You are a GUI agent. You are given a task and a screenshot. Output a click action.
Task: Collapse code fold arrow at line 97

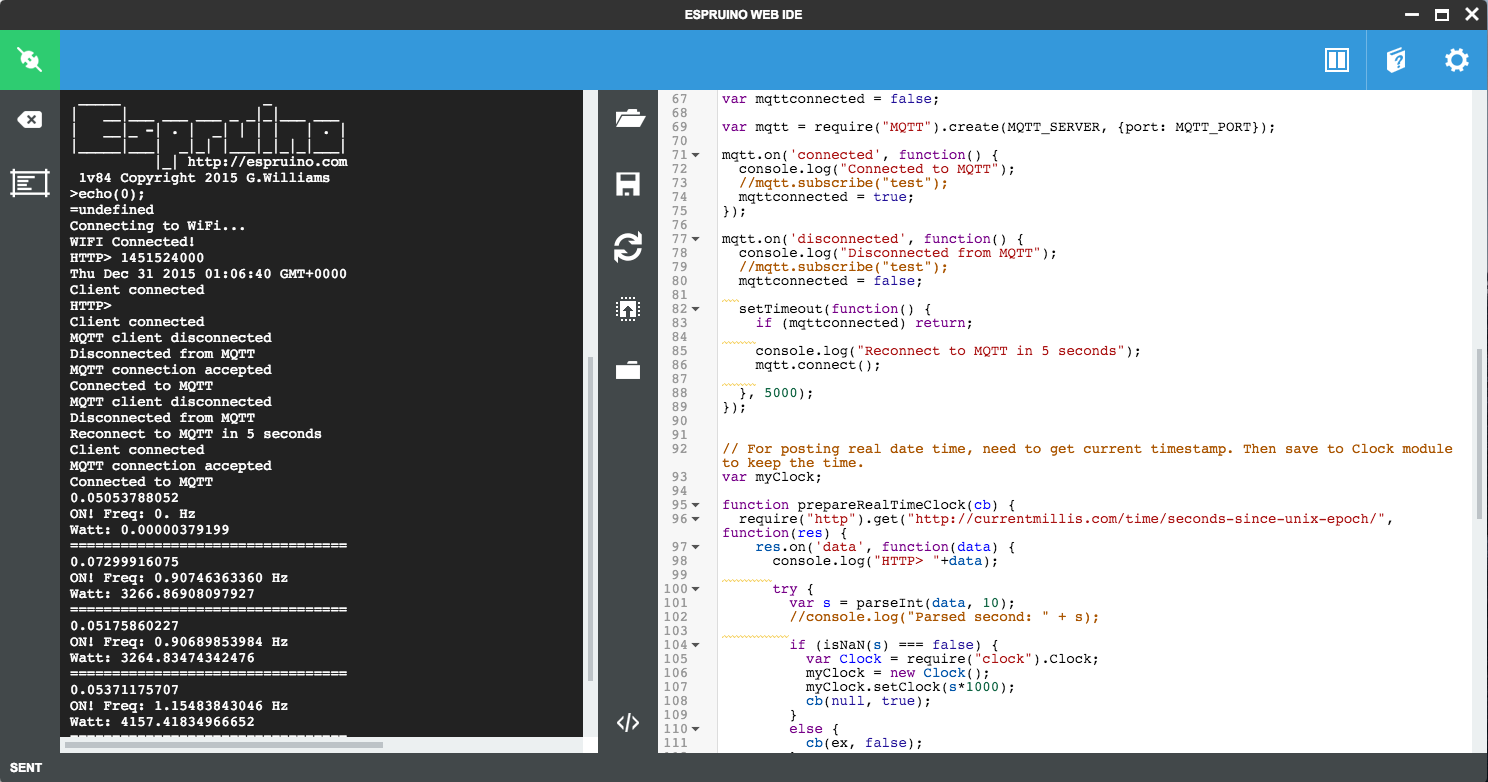point(697,547)
